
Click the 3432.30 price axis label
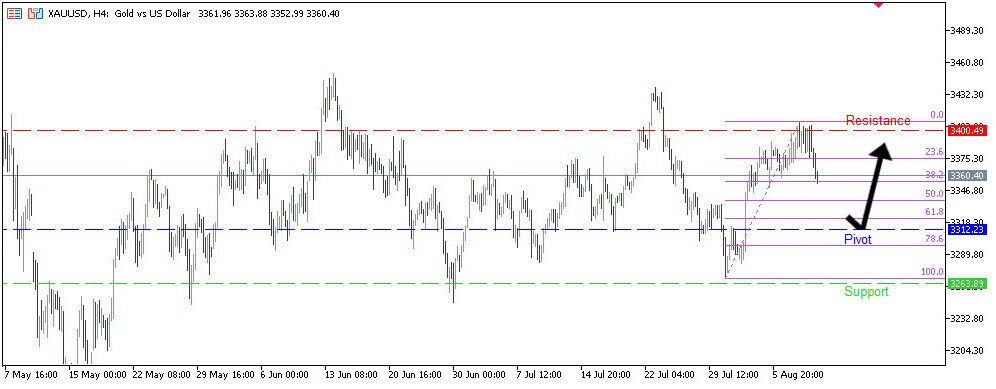coord(967,95)
